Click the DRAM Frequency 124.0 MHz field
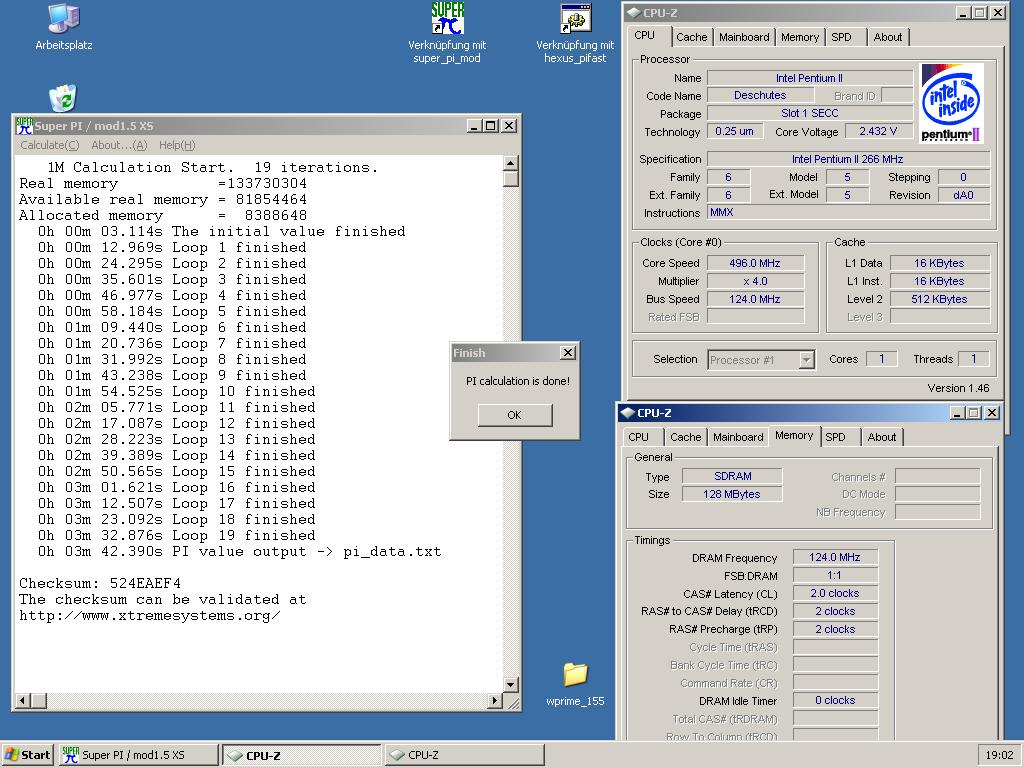 click(x=835, y=557)
